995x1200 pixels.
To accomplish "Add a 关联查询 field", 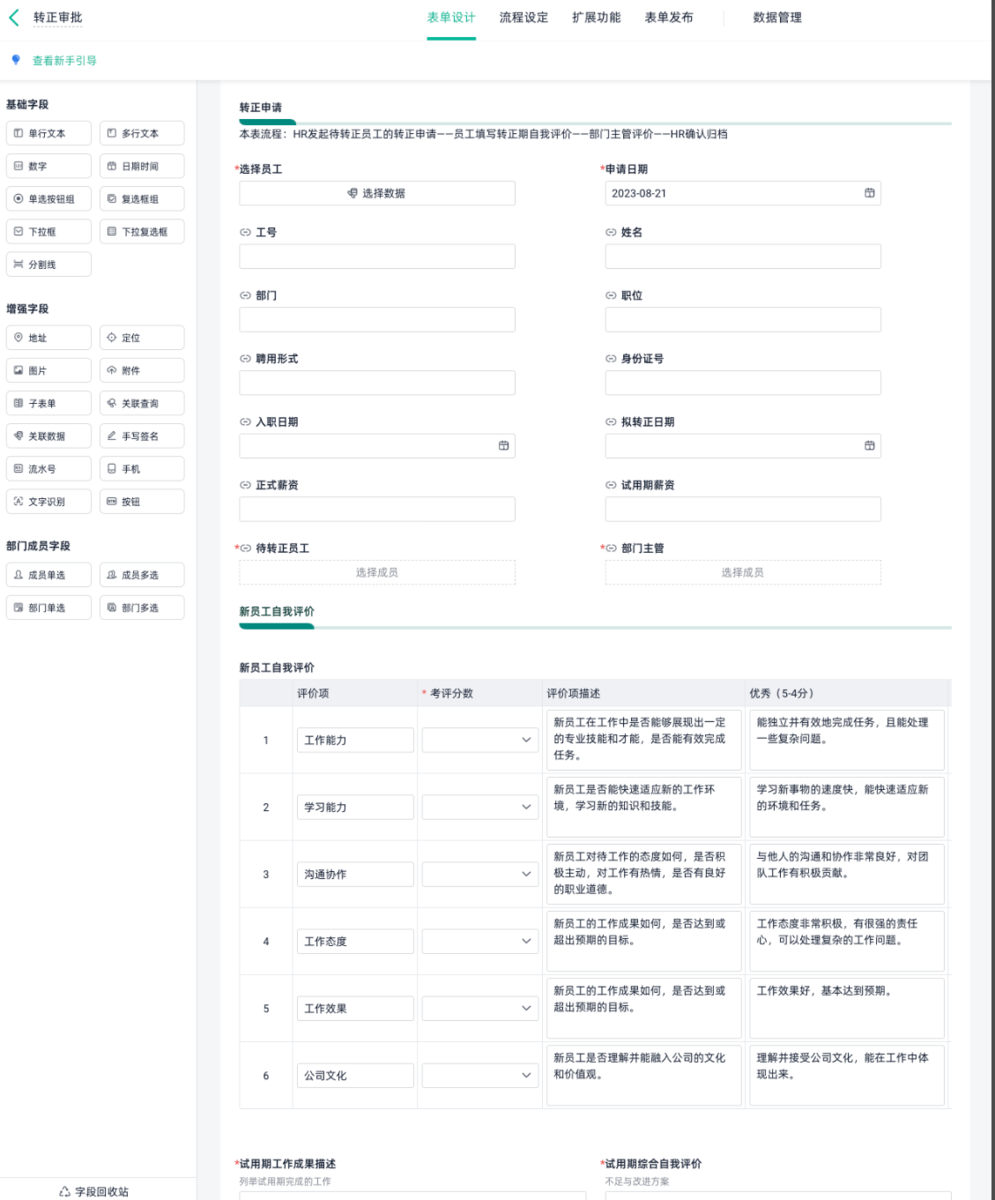I will (x=142, y=403).
